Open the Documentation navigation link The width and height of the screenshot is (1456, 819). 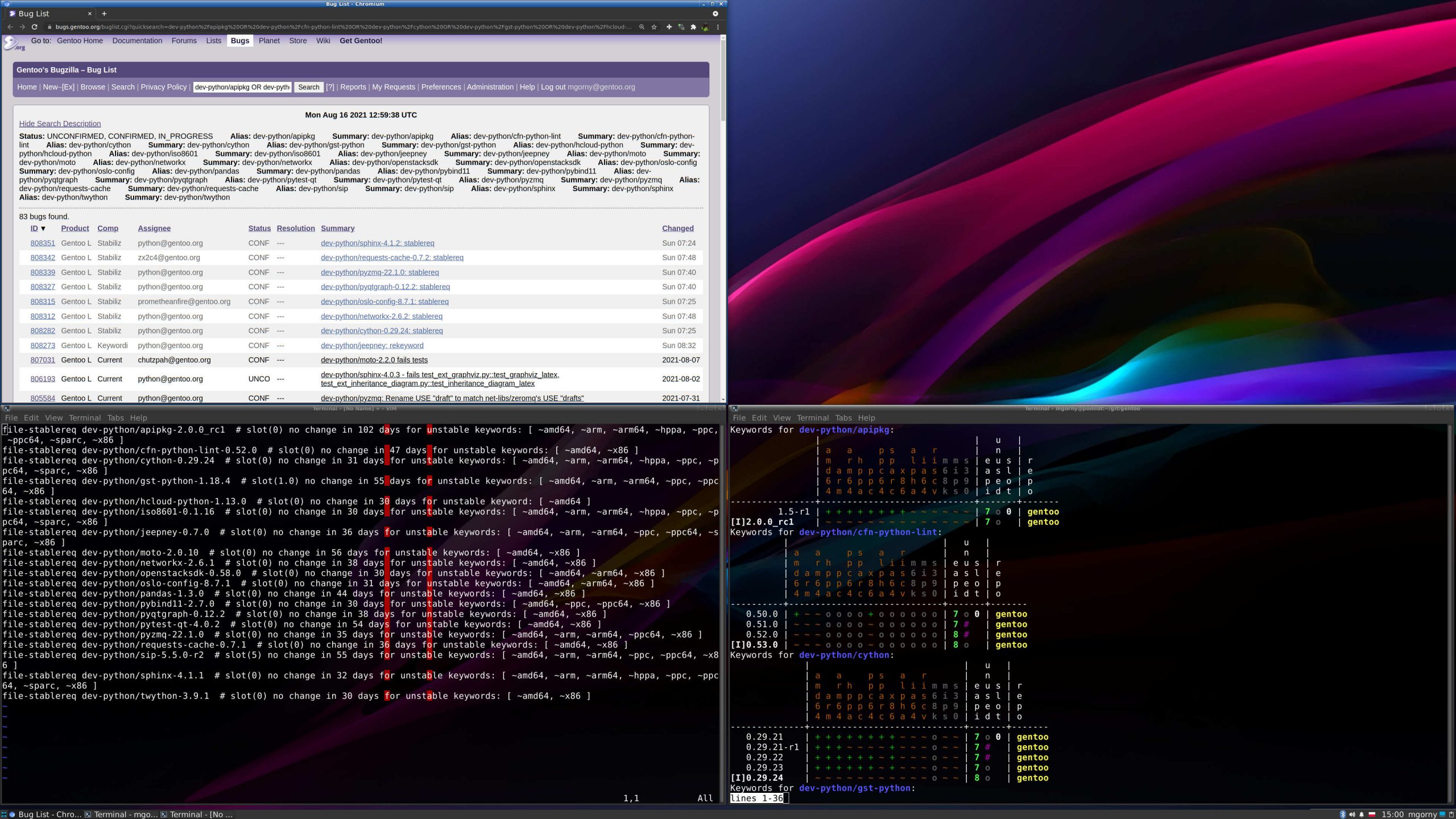click(x=137, y=40)
